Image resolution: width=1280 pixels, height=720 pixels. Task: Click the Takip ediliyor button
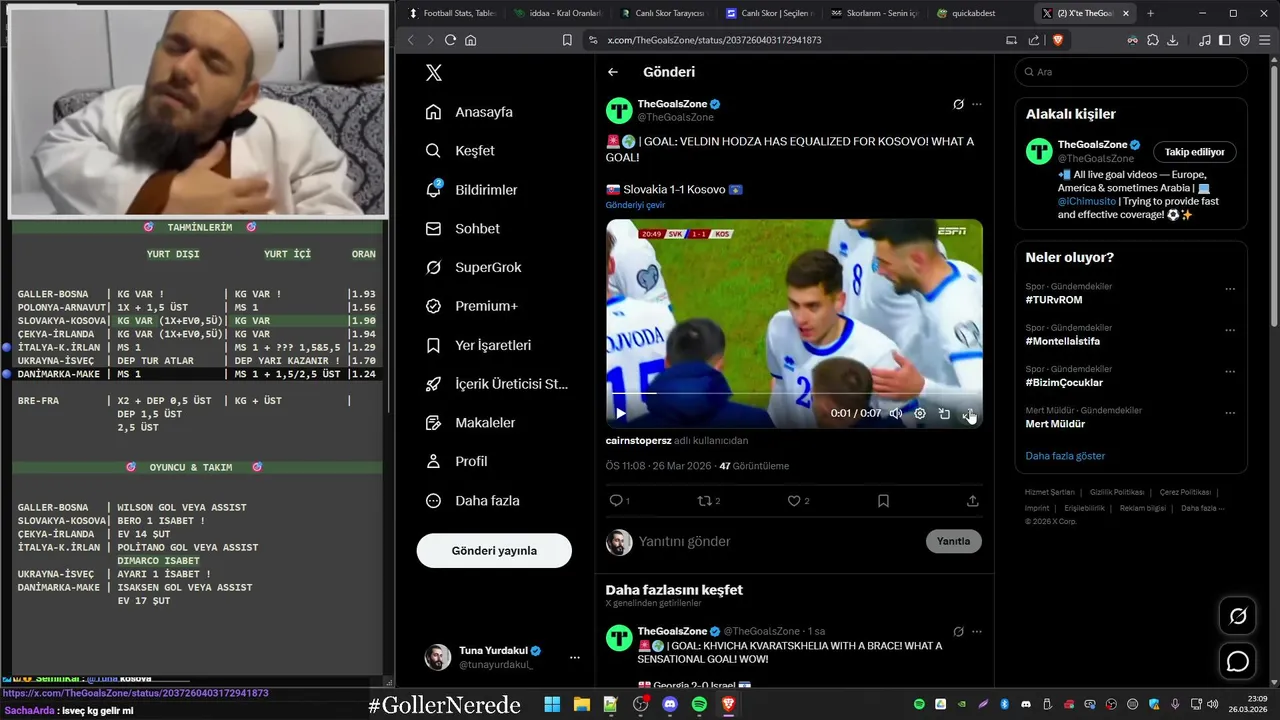[x=1194, y=152]
